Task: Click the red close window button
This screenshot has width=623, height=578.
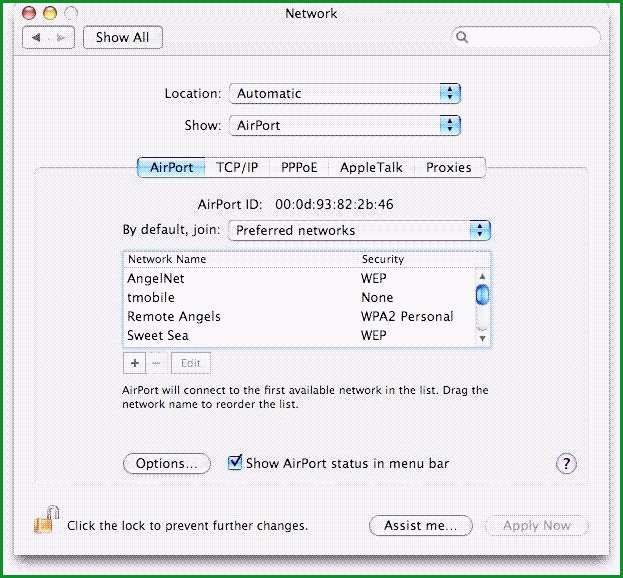Action: 29,13
